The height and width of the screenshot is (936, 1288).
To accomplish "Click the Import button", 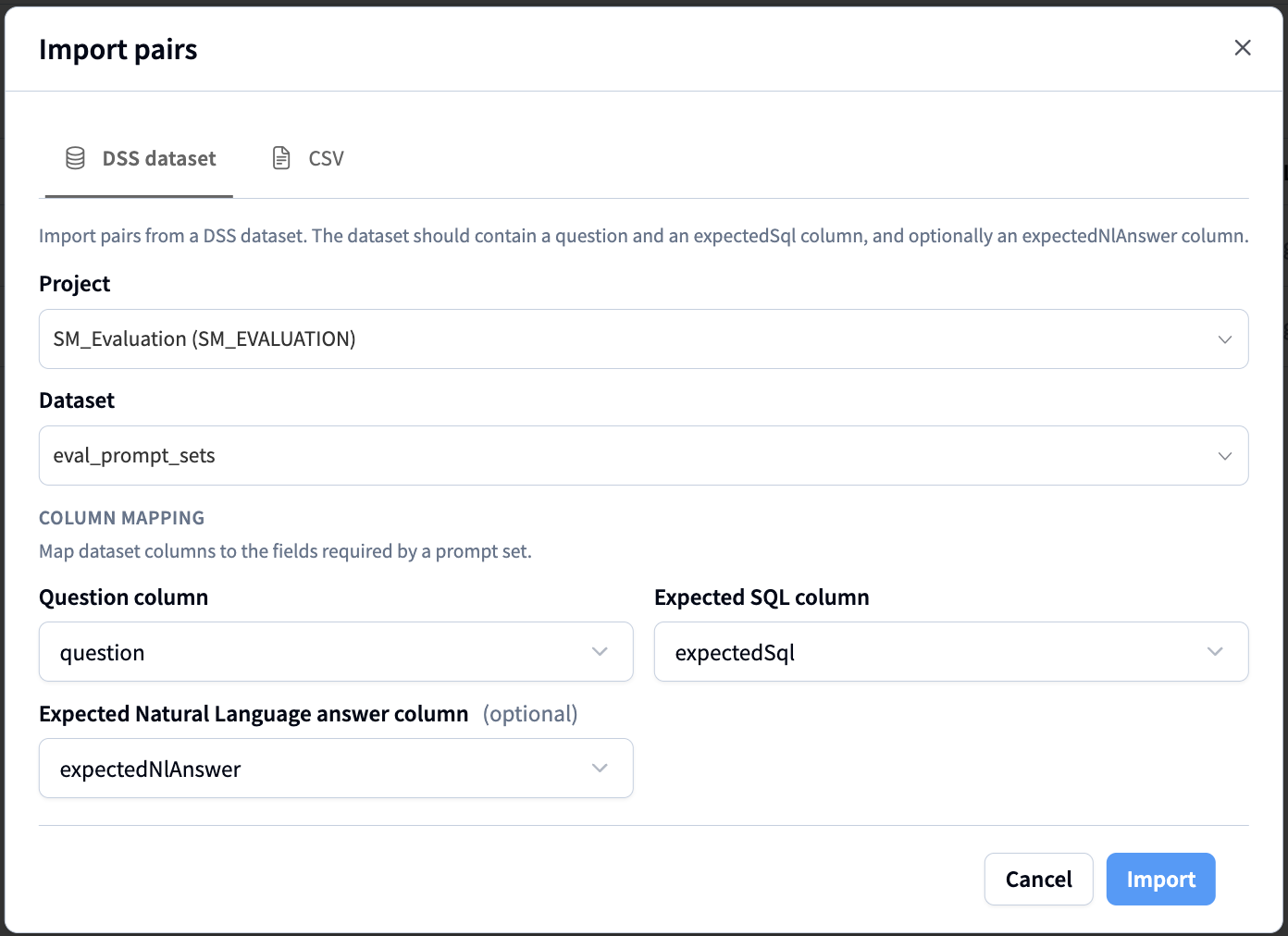I will (x=1160, y=879).
